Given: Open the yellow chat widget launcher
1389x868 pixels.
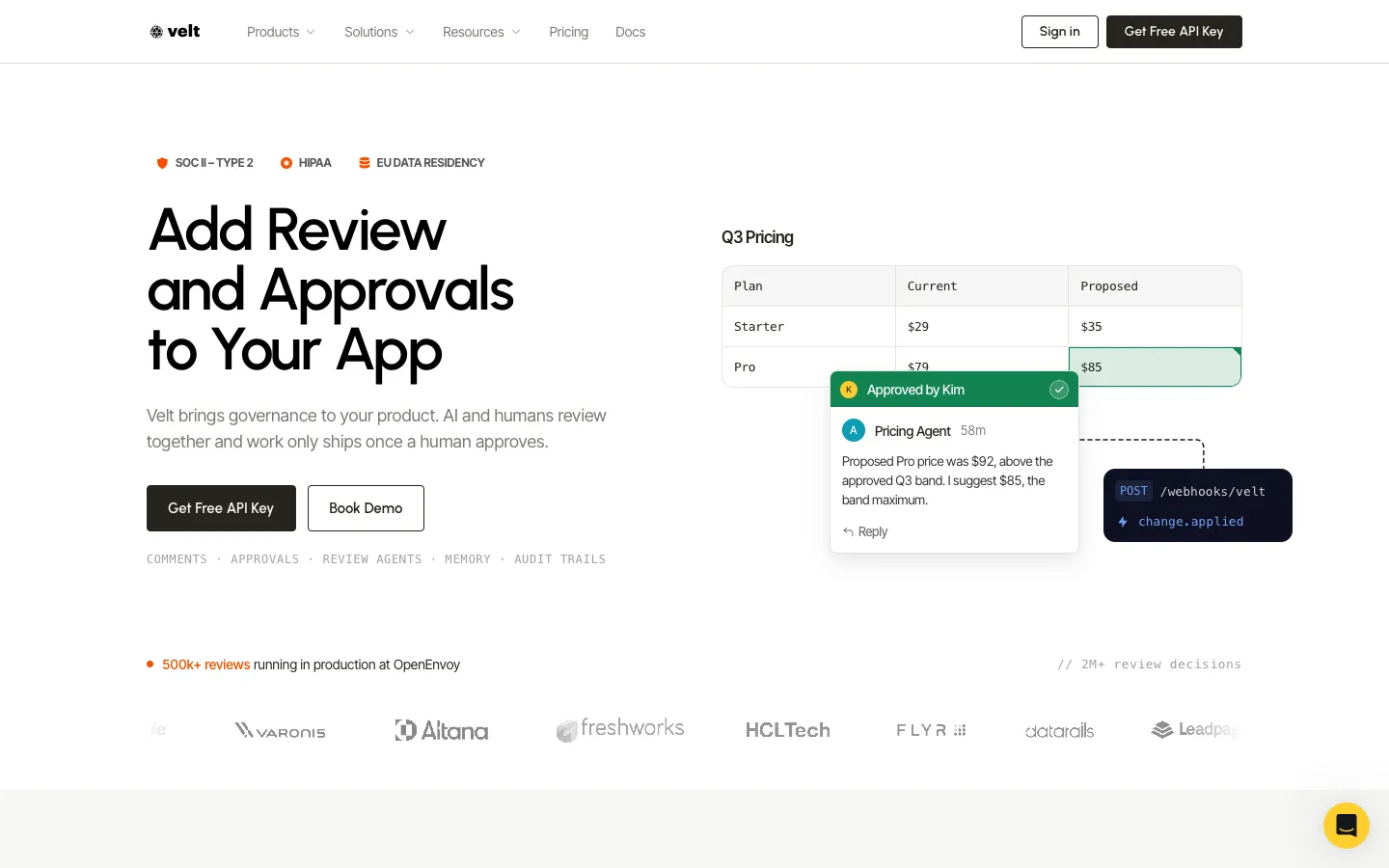Looking at the screenshot, I should 1347,826.
